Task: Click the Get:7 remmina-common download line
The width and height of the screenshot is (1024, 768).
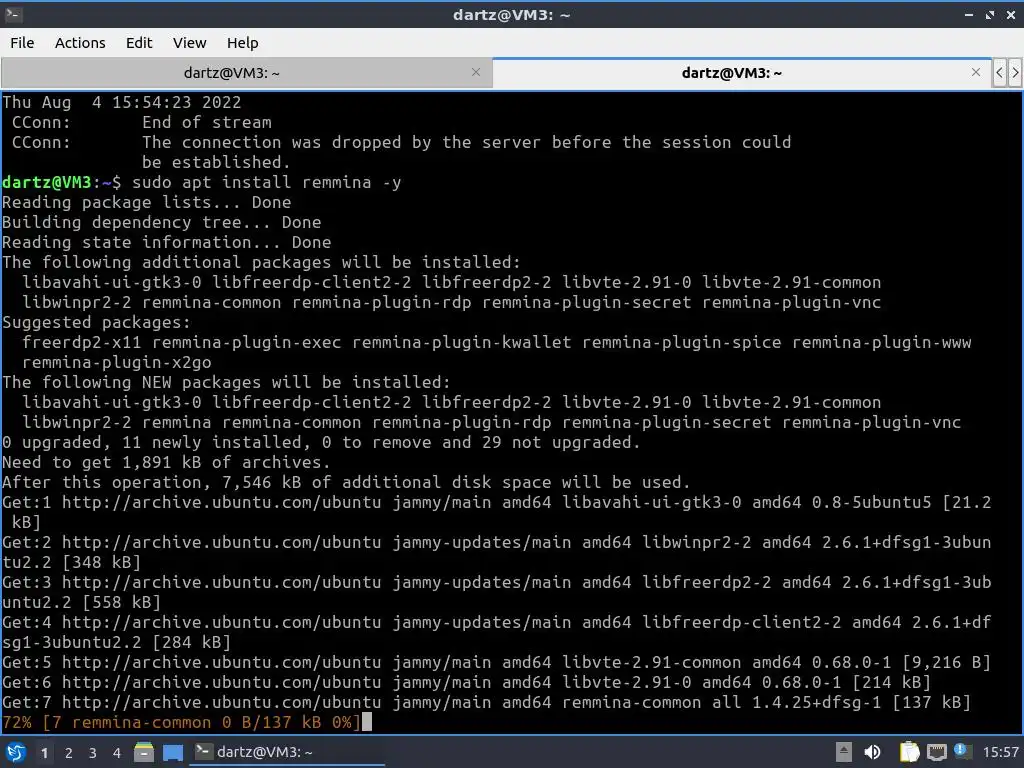Action: (487, 702)
